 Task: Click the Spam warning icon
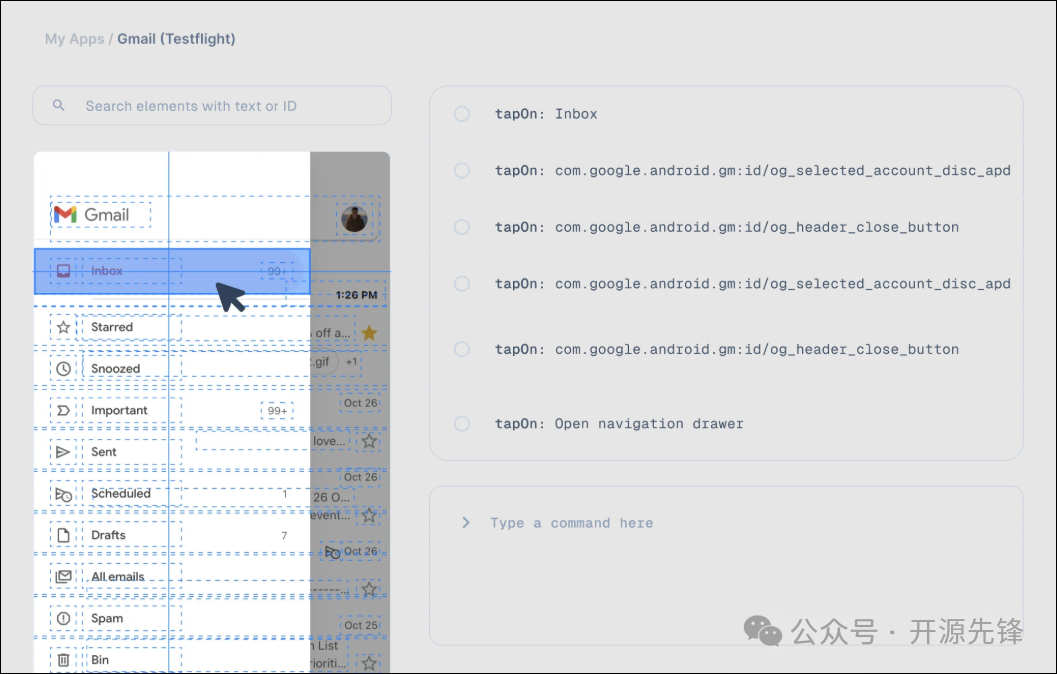pyautogui.click(x=63, y=619)
